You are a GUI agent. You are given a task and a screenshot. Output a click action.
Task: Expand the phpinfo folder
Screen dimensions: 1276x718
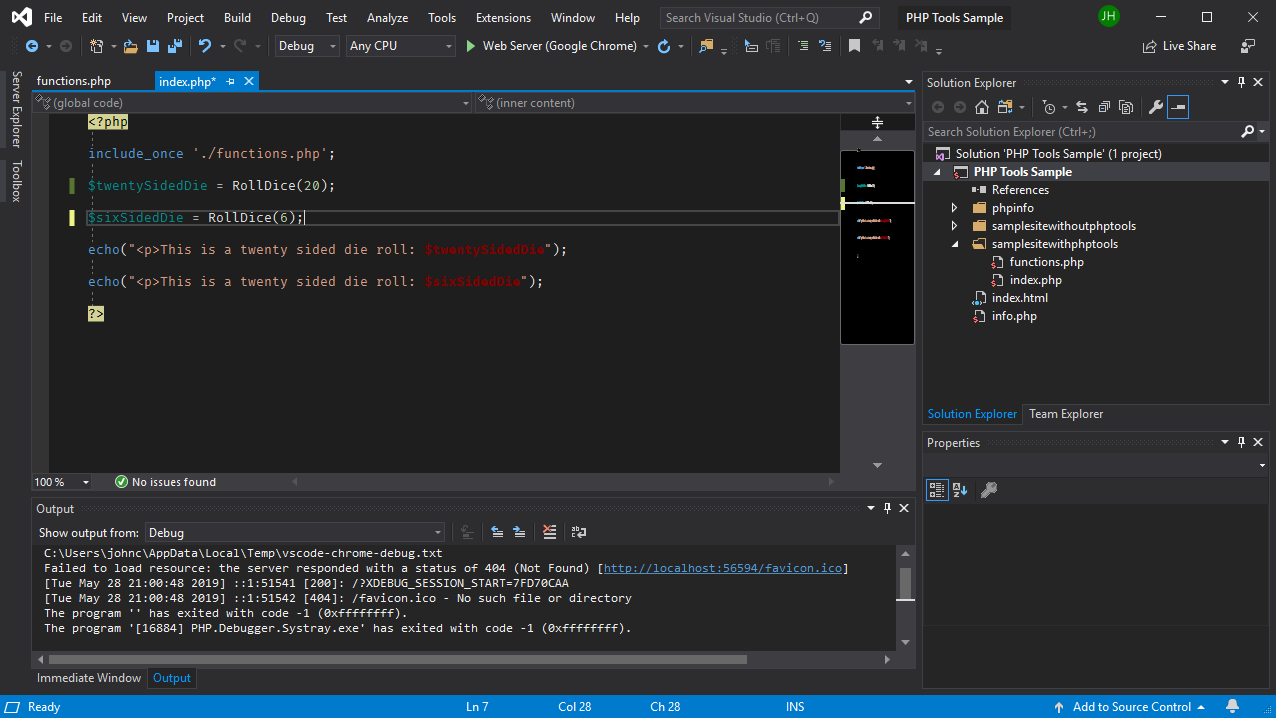(954, 208)
